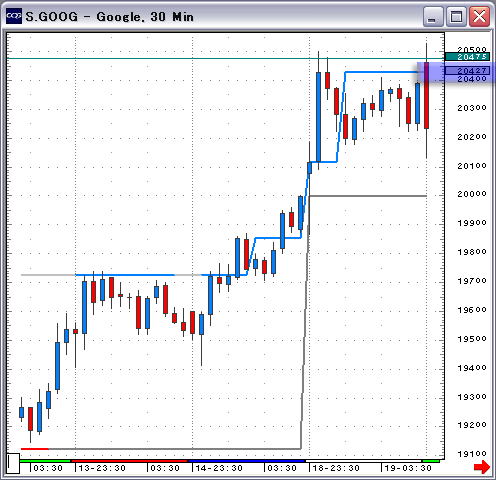Click the 19300 price axis label
This screenshot has width=496, height=480.
point(472,397)
